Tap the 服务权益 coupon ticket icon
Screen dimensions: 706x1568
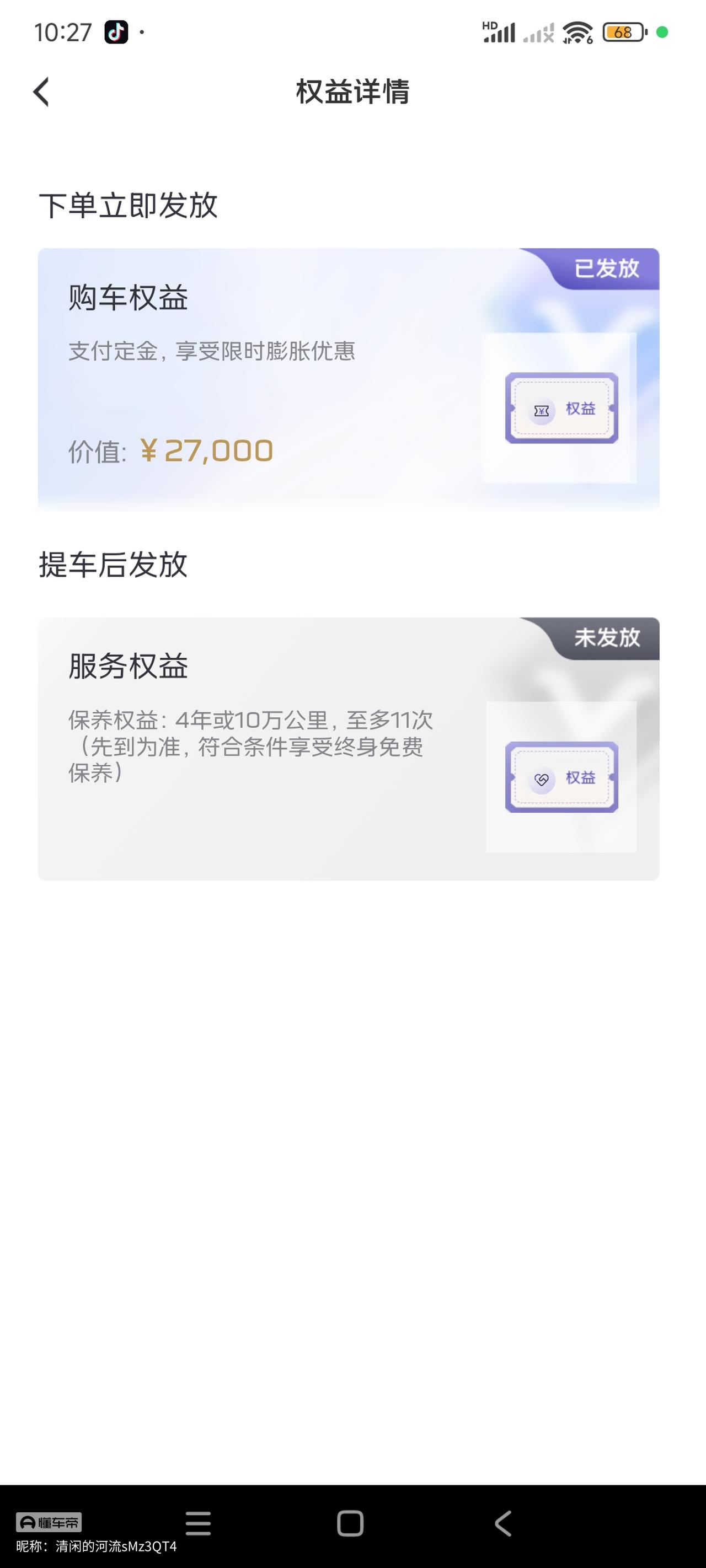[x=561, y=777]
